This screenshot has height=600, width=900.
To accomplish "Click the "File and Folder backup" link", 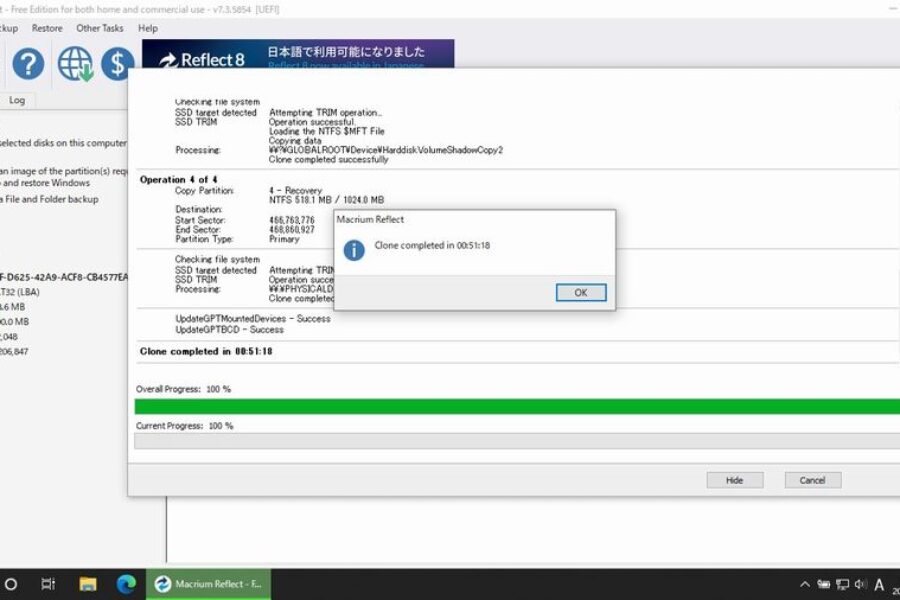I will (x=52, y=199).
